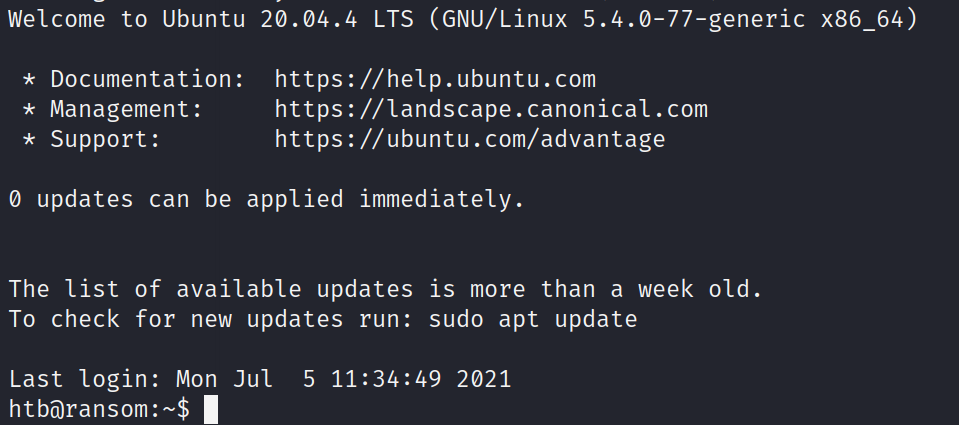This screenshot has height=425, width=959.
Task: Click the terminal cursor block
Action: (x=211, y=409)
